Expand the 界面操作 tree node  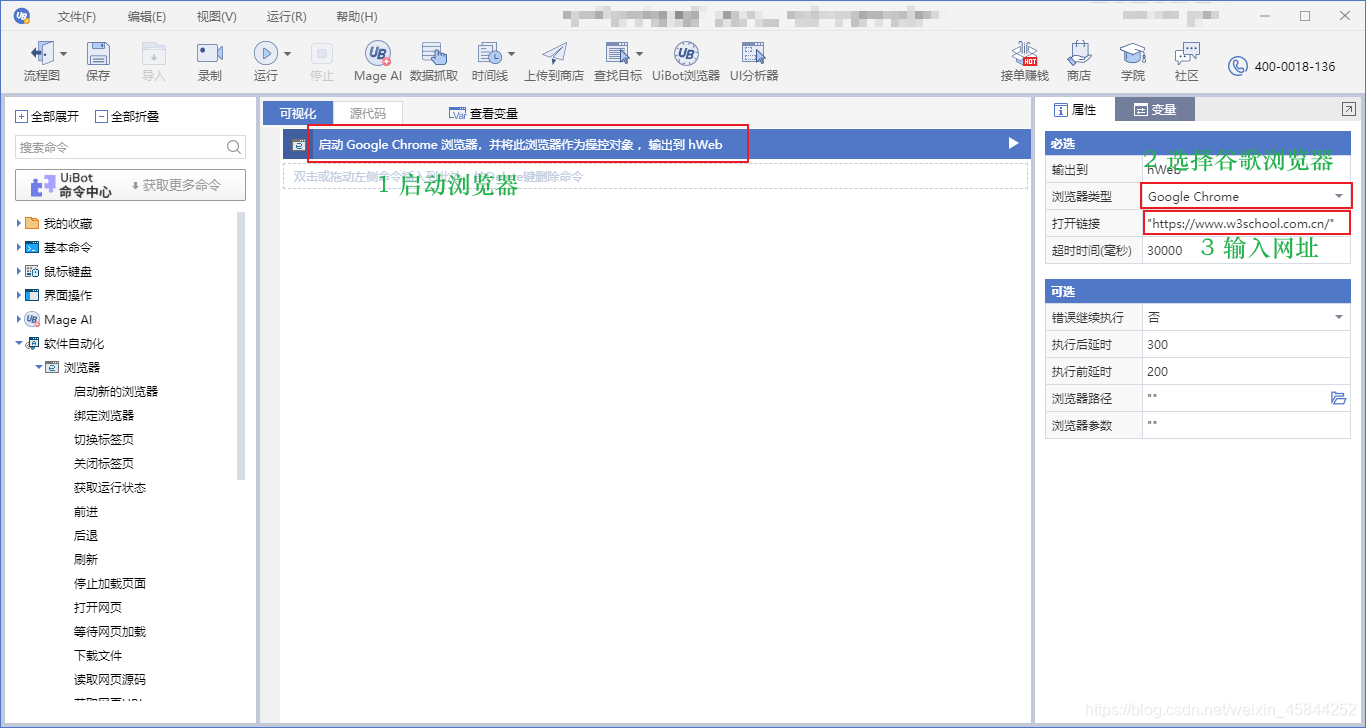(19, 295)
